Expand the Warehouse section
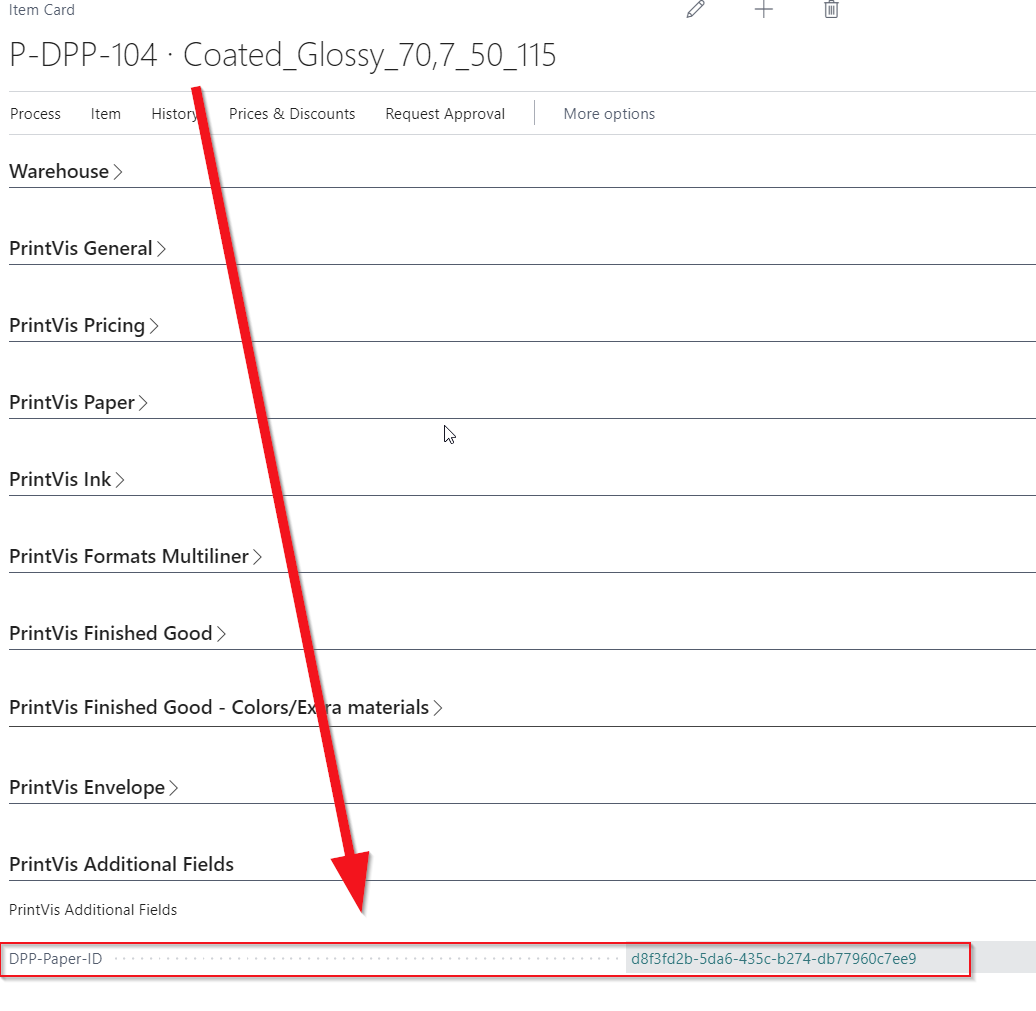Image resolution: width=1036 pixels, height=1011 pixels. [60, 172]
